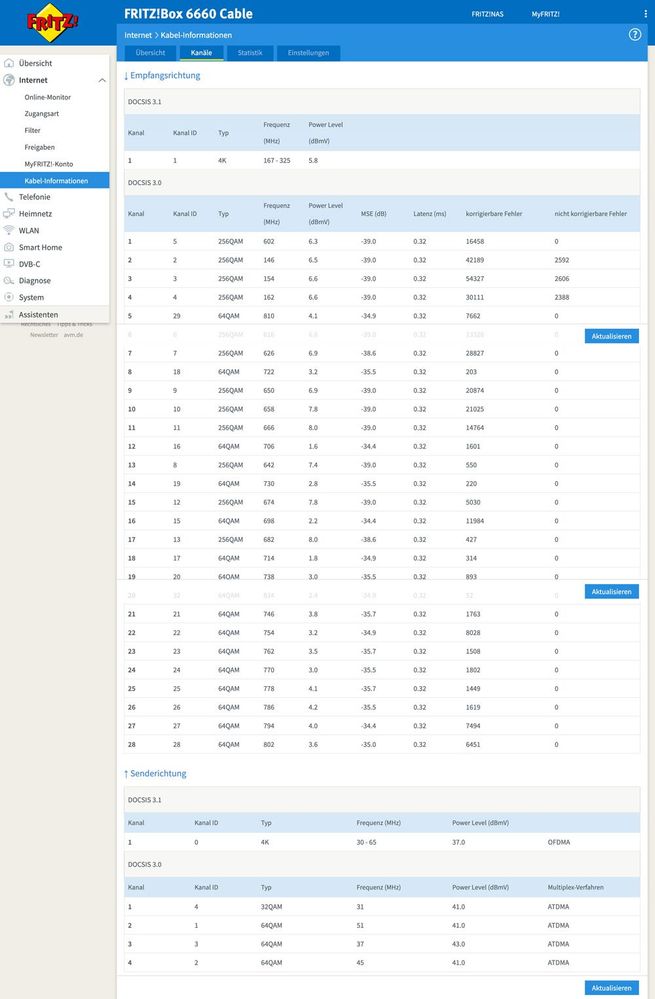Click the System gear icon
This screenshot has height=999, width=655.
[9, 297]
